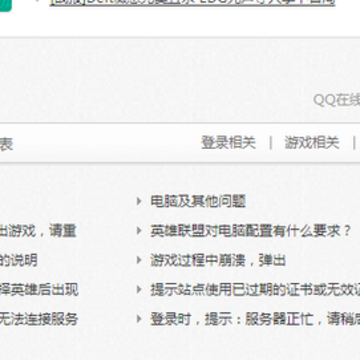Image resolution: width=360 pixels, height=360 pixels.
Task: Click arrow beside 登录时，提示：服务器正忙
Action: pos(139,319)
